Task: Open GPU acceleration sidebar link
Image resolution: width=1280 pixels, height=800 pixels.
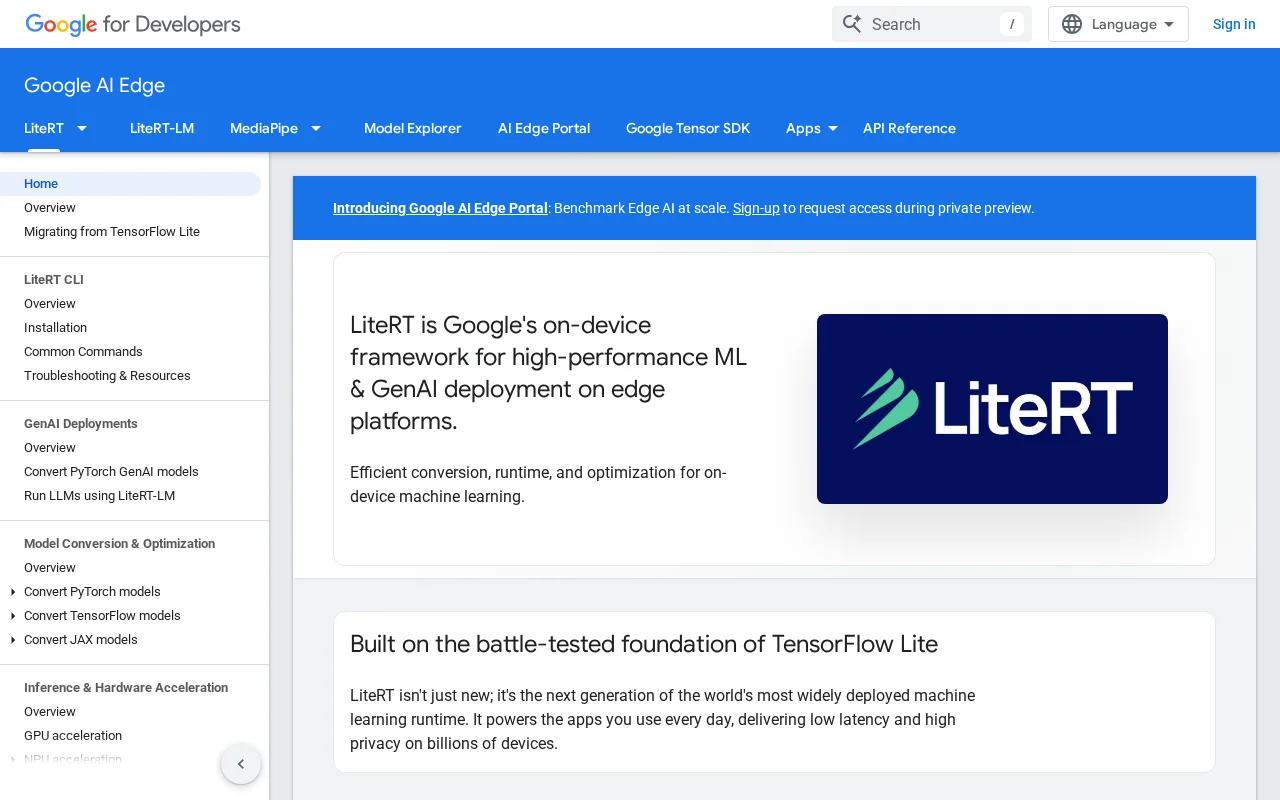Action: (73, 736)
